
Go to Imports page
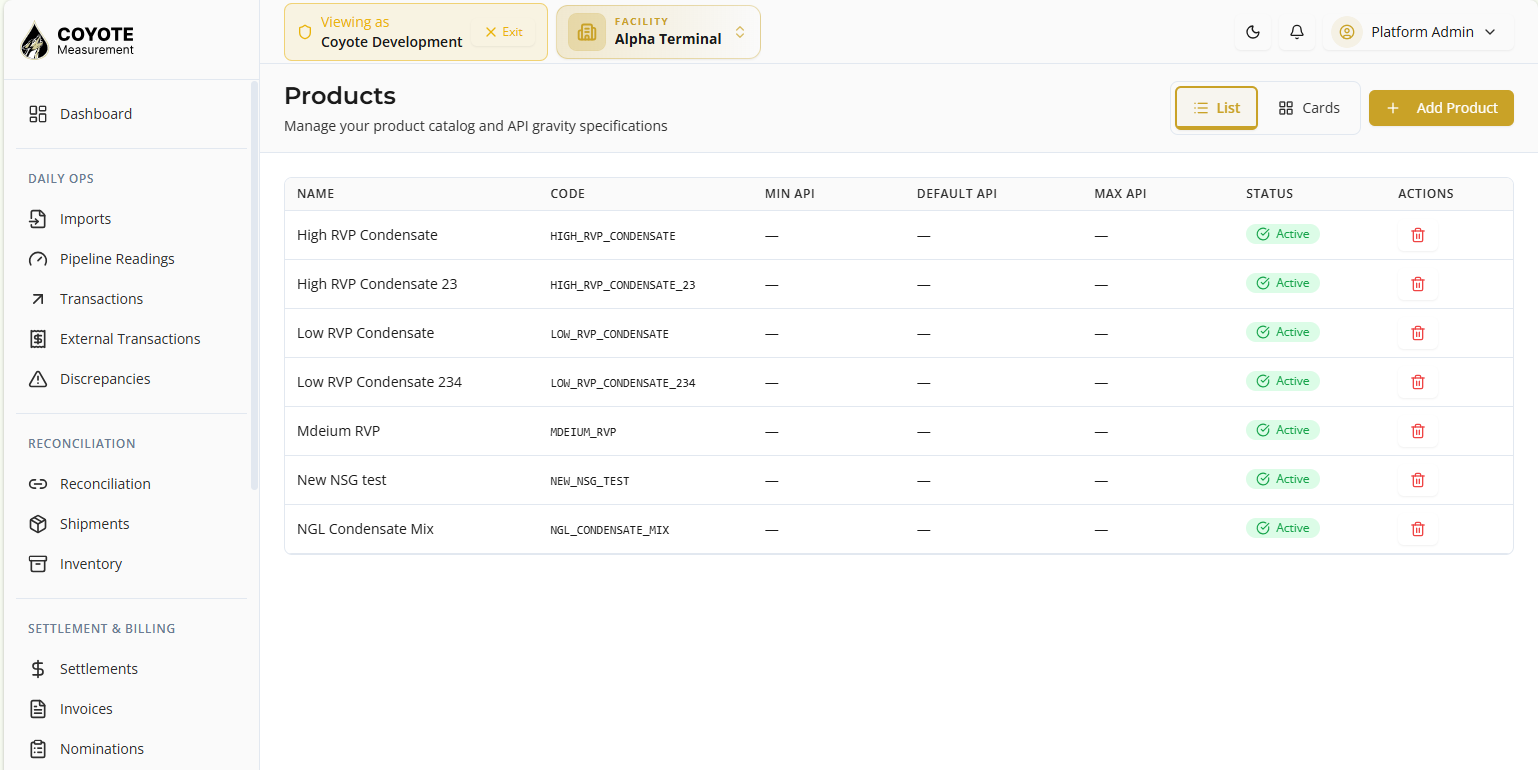[130, 219]
